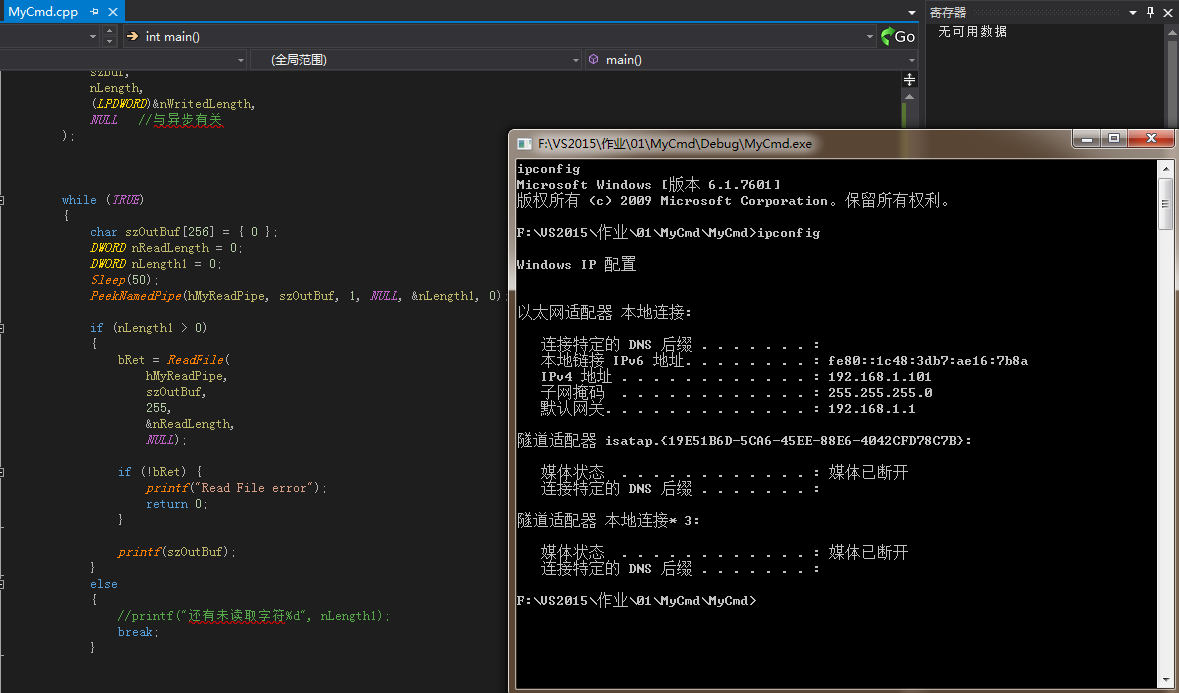The image size is (1179, 693).
Task: Click the &nReadLength argument line
Action: [190, 424]
